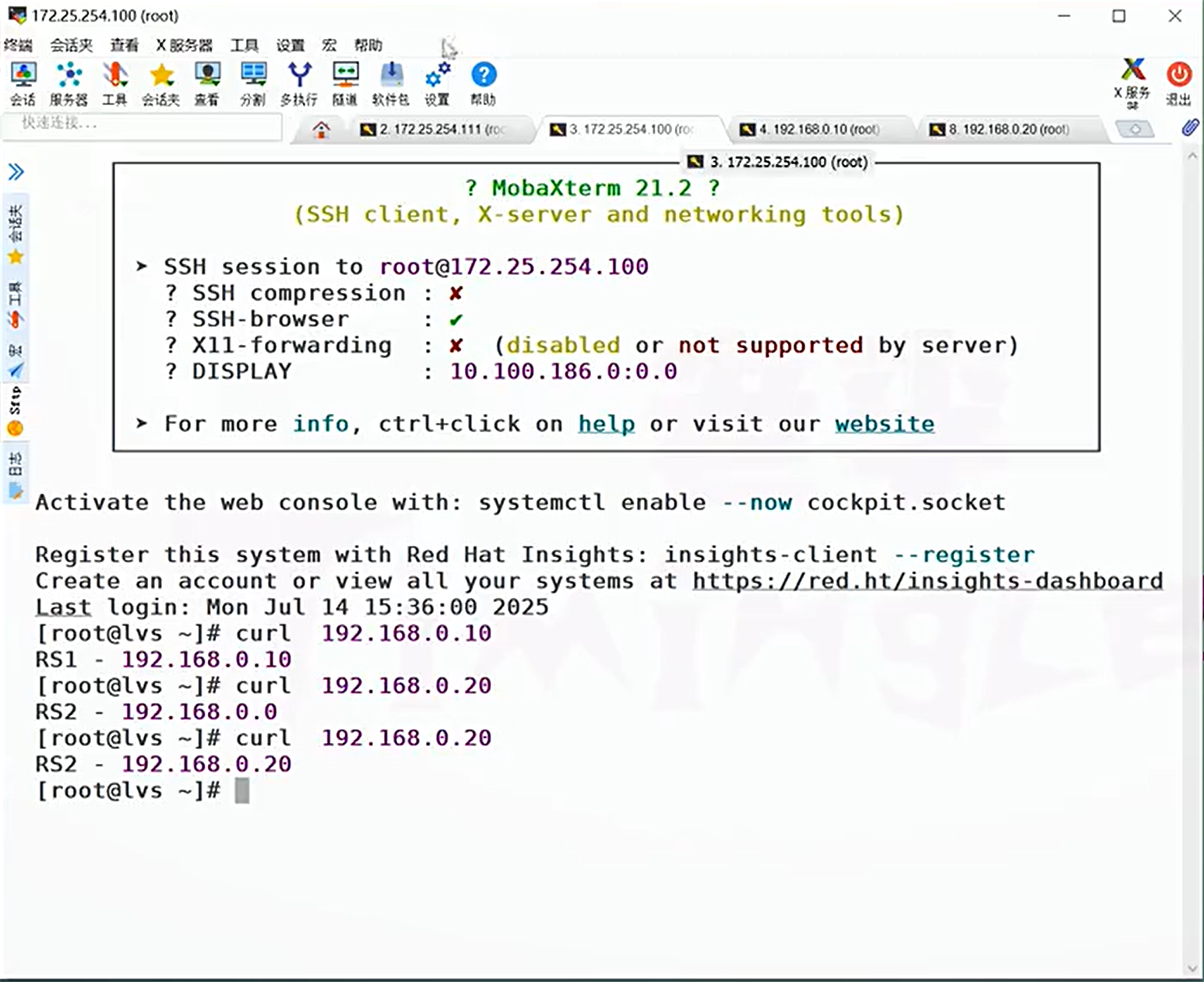
Task: Click the 'RS2 - 192.168.0.0' output line
Action: (x=156, y=712)
